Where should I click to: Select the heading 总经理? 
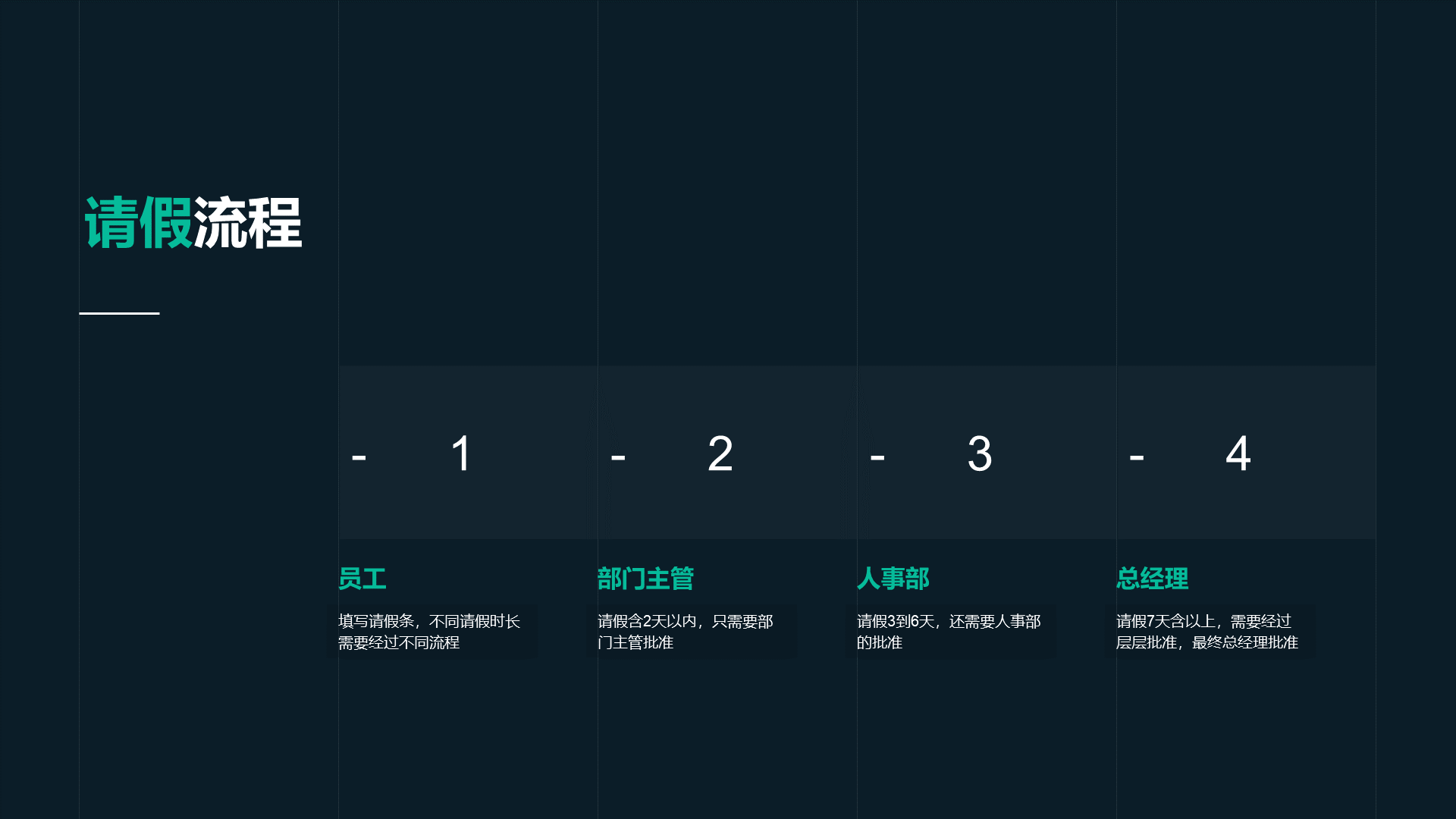(1153, 579)
